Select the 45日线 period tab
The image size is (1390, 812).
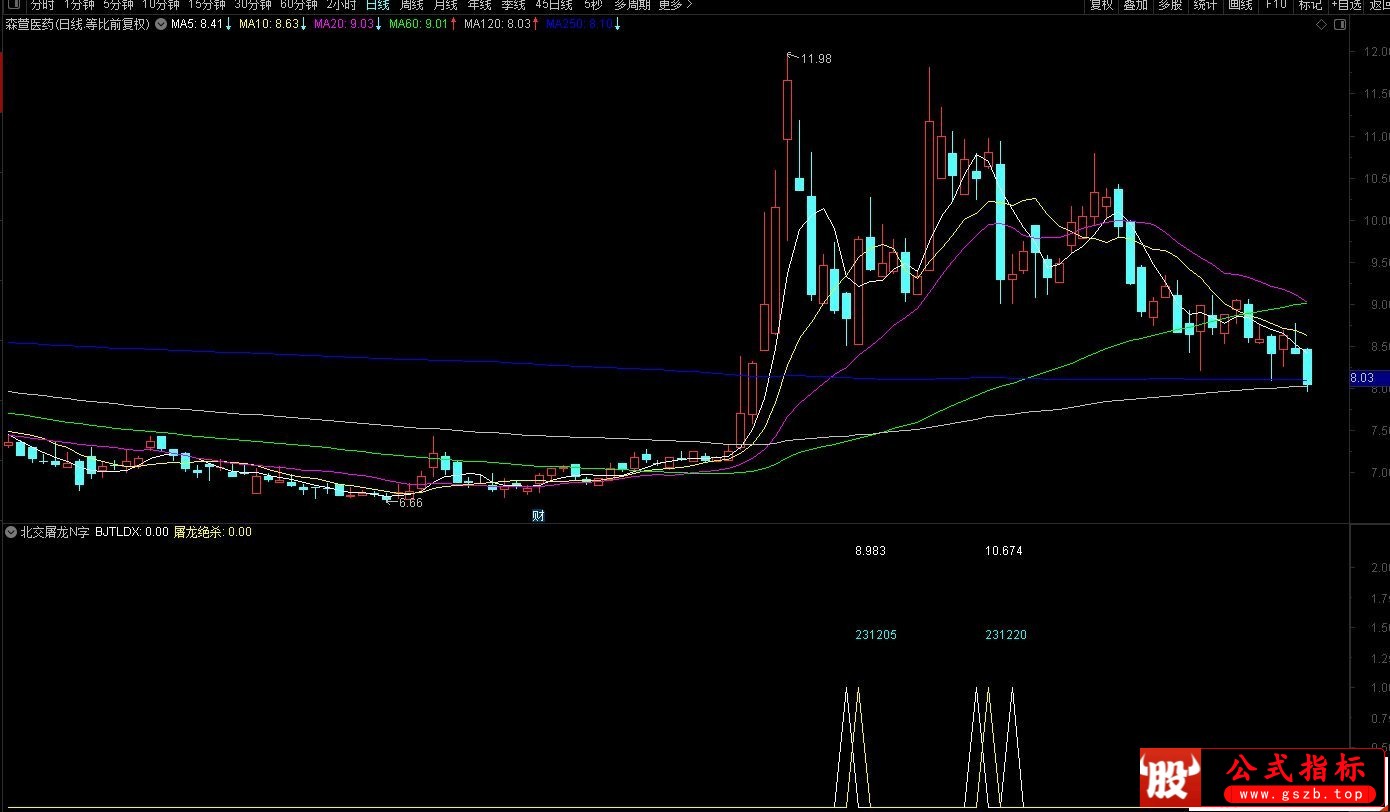[x=554, y=4]
